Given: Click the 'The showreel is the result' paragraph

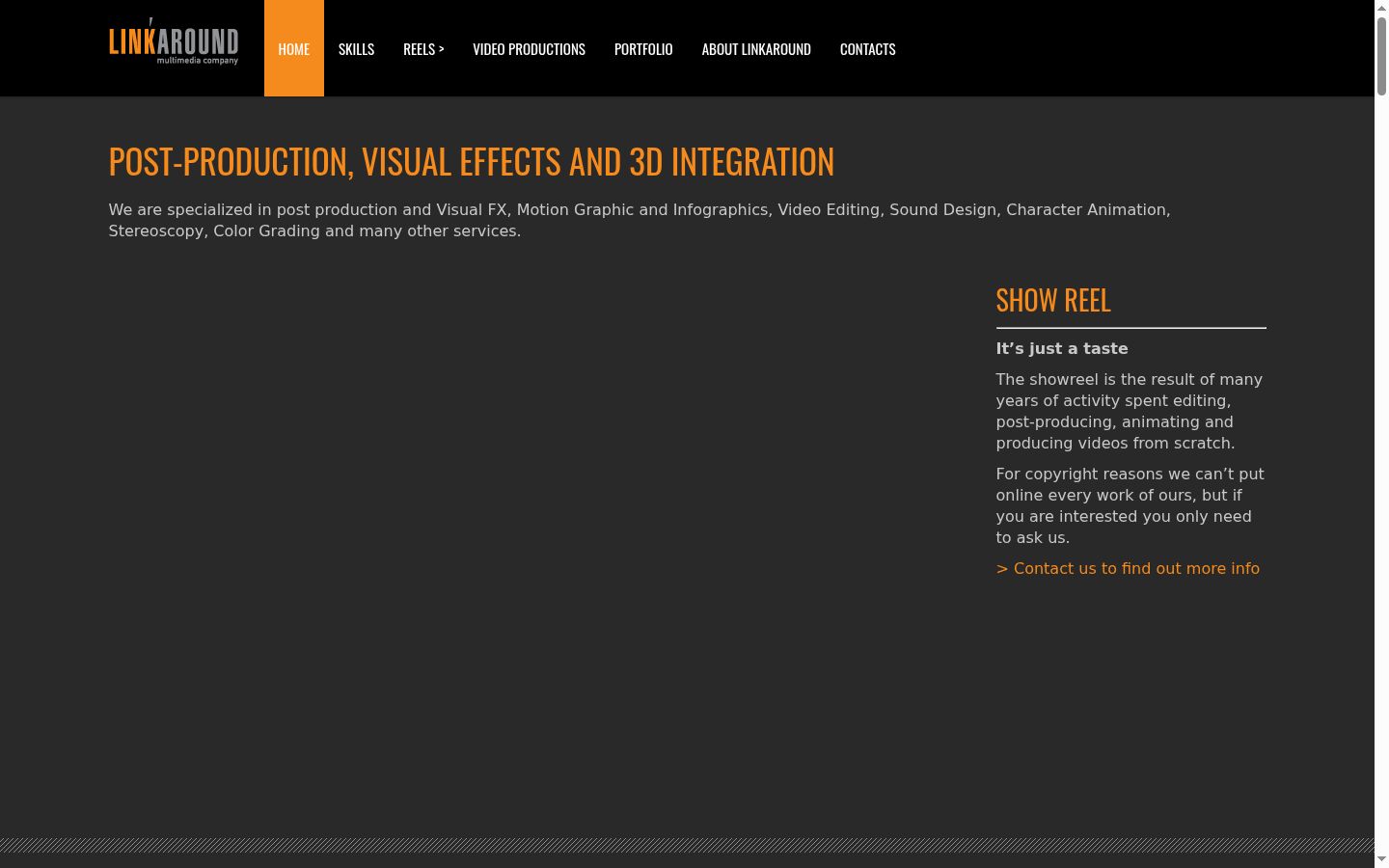Looking at the screenshot, I should (1130, 412).
